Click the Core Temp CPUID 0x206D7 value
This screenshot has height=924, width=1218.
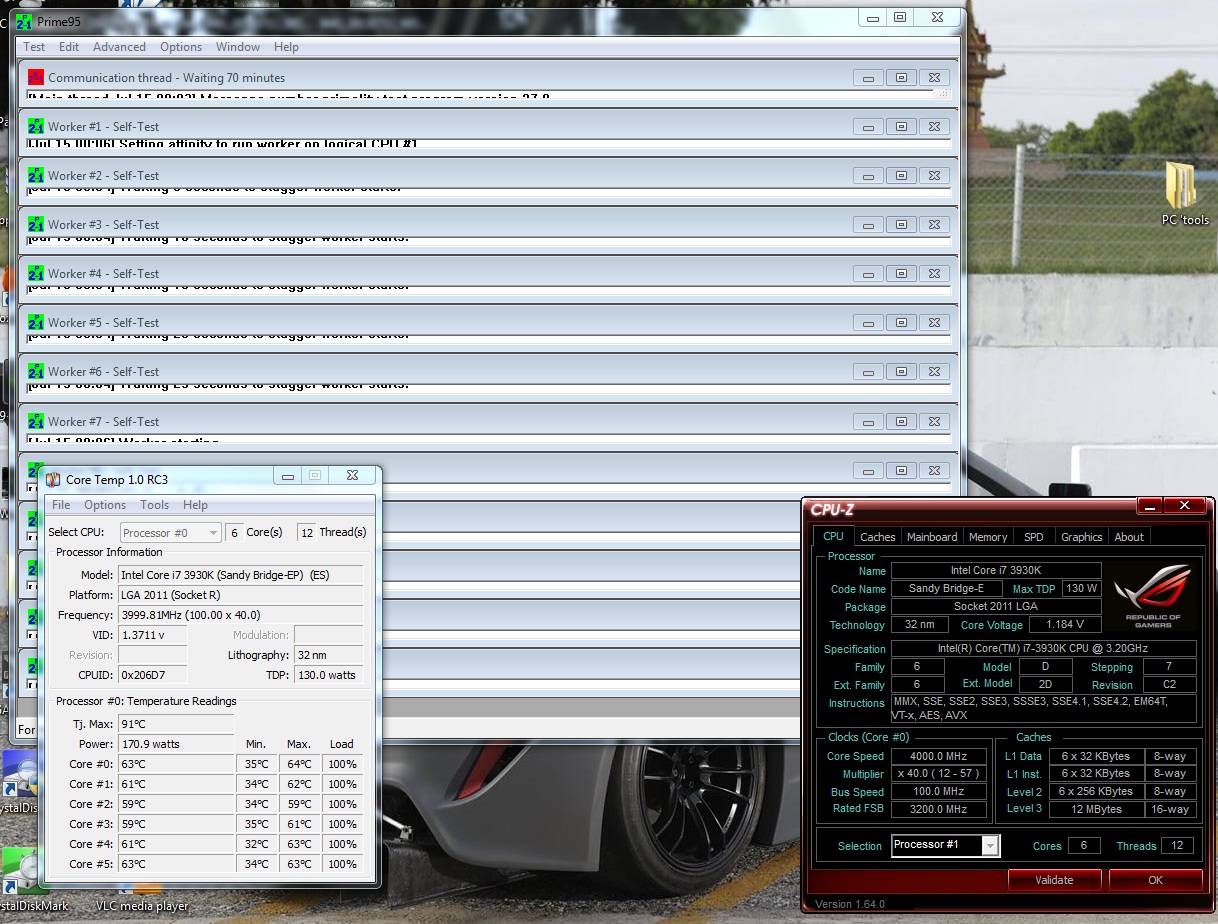tap(152, 675)
